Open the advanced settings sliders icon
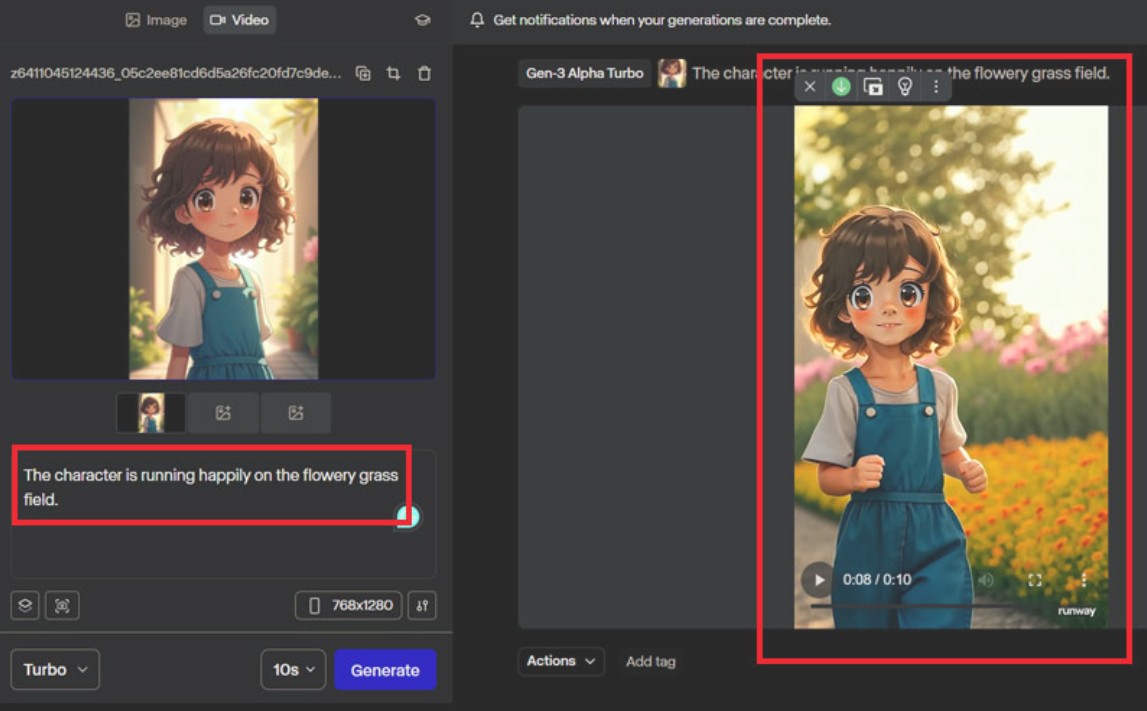 pyautogui.click(x=422, y=605)
